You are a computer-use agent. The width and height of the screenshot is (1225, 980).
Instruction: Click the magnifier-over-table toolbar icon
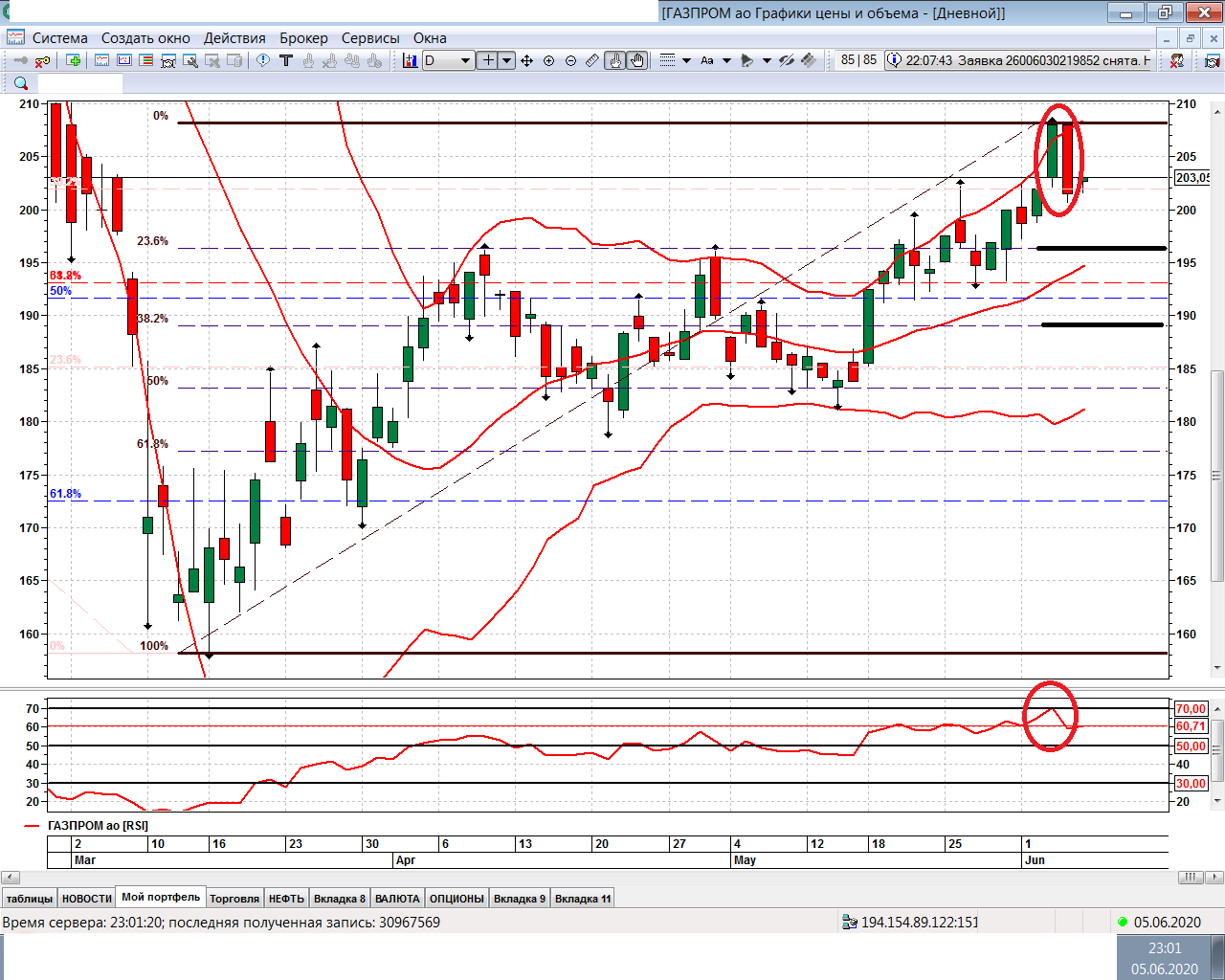coord(190,60)
